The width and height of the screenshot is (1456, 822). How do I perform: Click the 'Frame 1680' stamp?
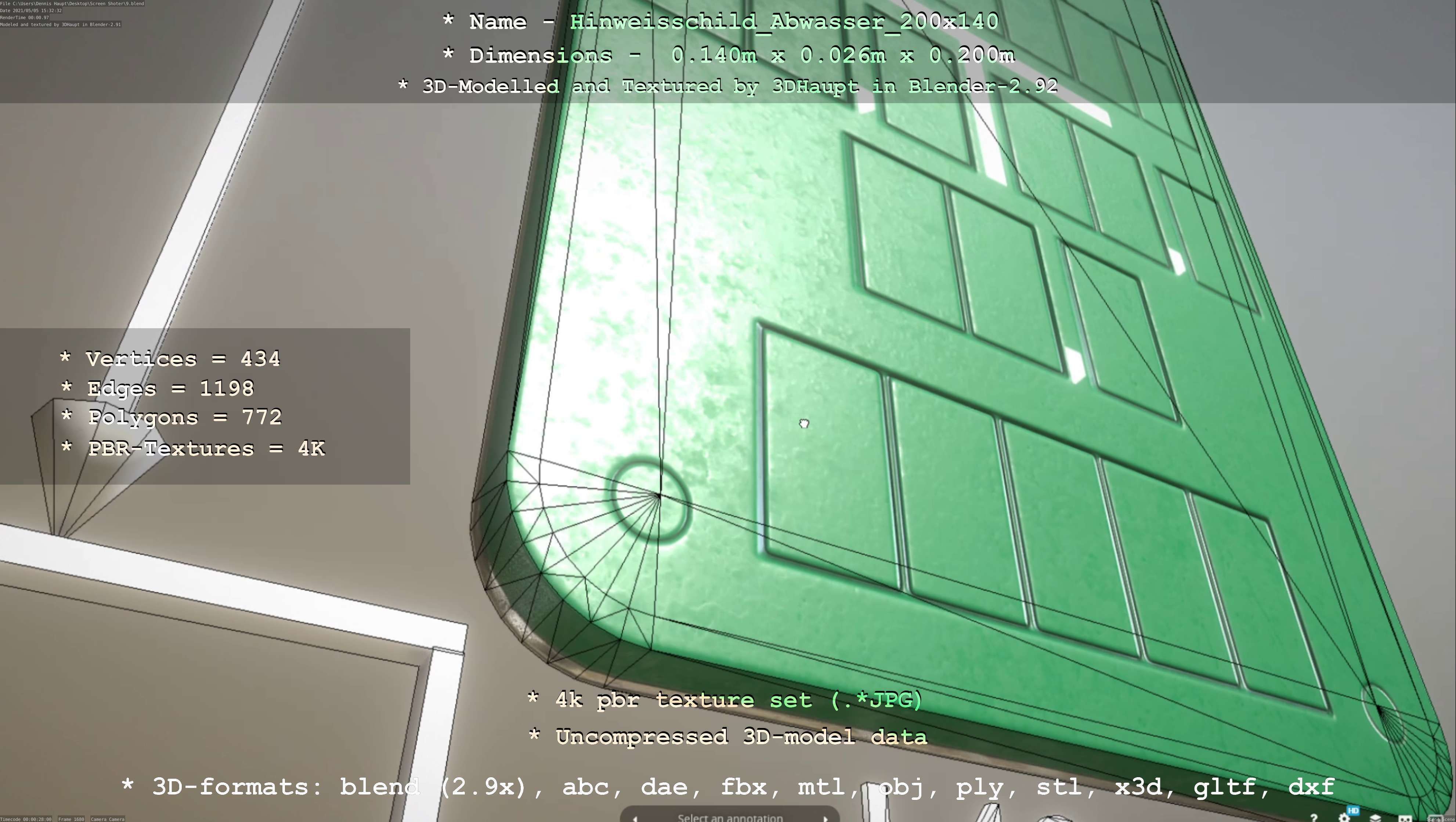coord(71,819)
